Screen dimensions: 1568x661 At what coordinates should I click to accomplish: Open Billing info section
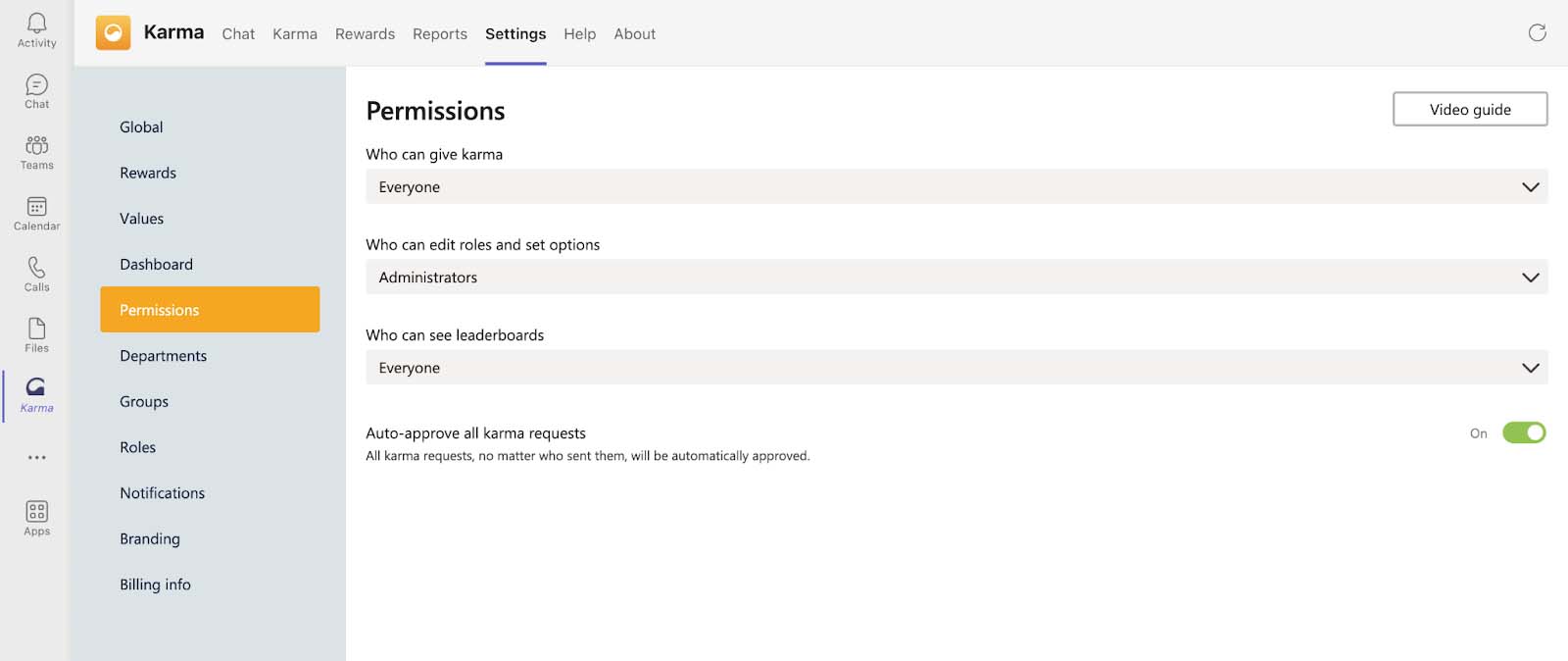click(210, 584)
